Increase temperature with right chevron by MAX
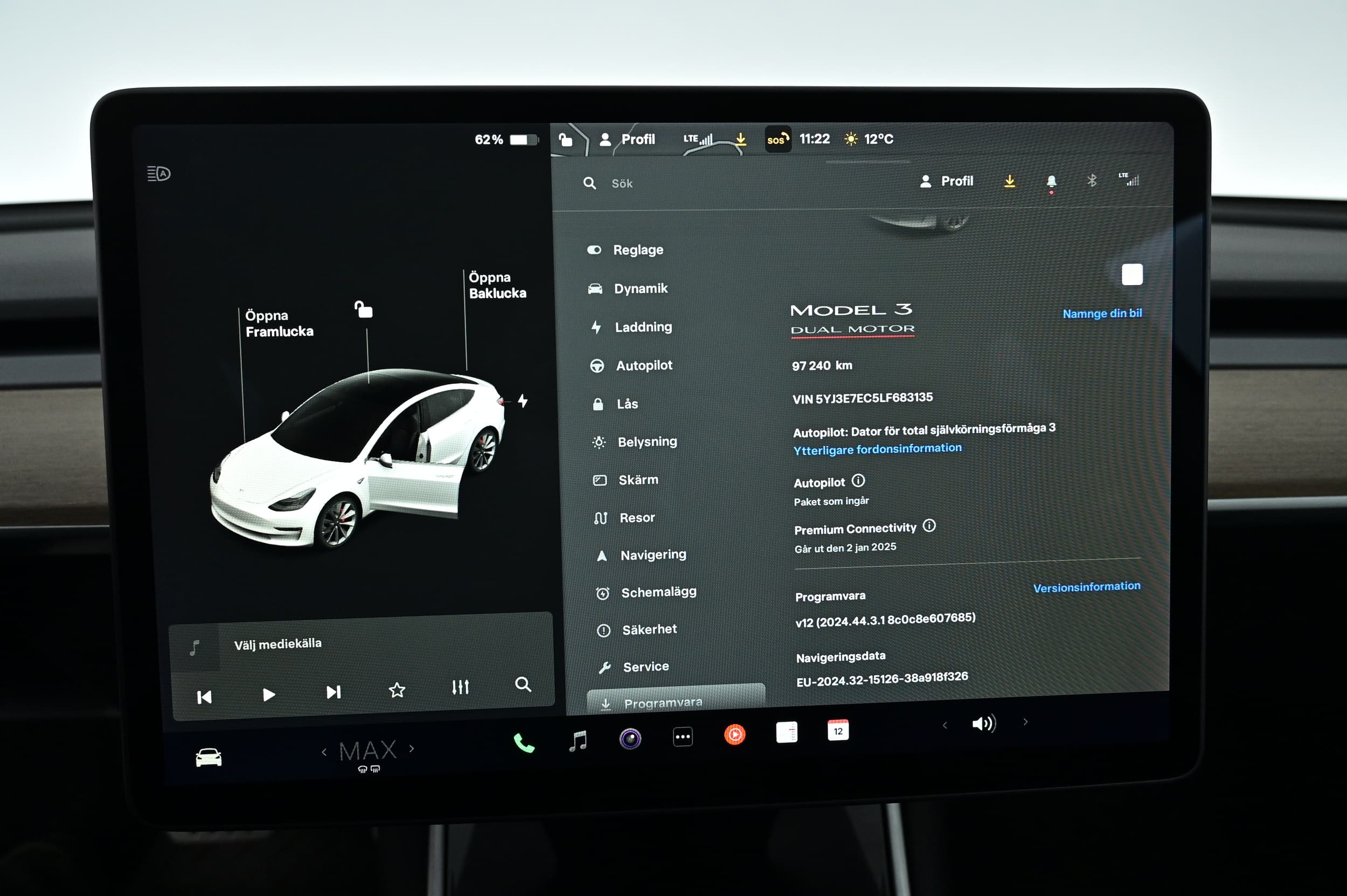Viewport: 1347px width, 896px height. click(412, 748)
